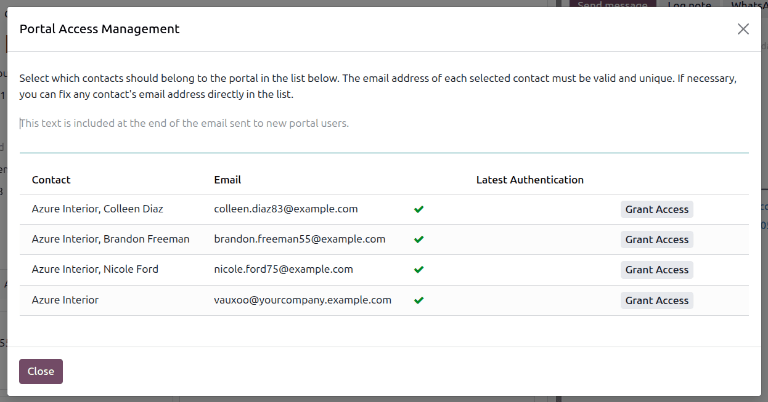Image resolution: width=768 pixels, height=402 pixels.
Task: Edit email vauxoo@yourcompany.example.com
Action: point(302,299)
